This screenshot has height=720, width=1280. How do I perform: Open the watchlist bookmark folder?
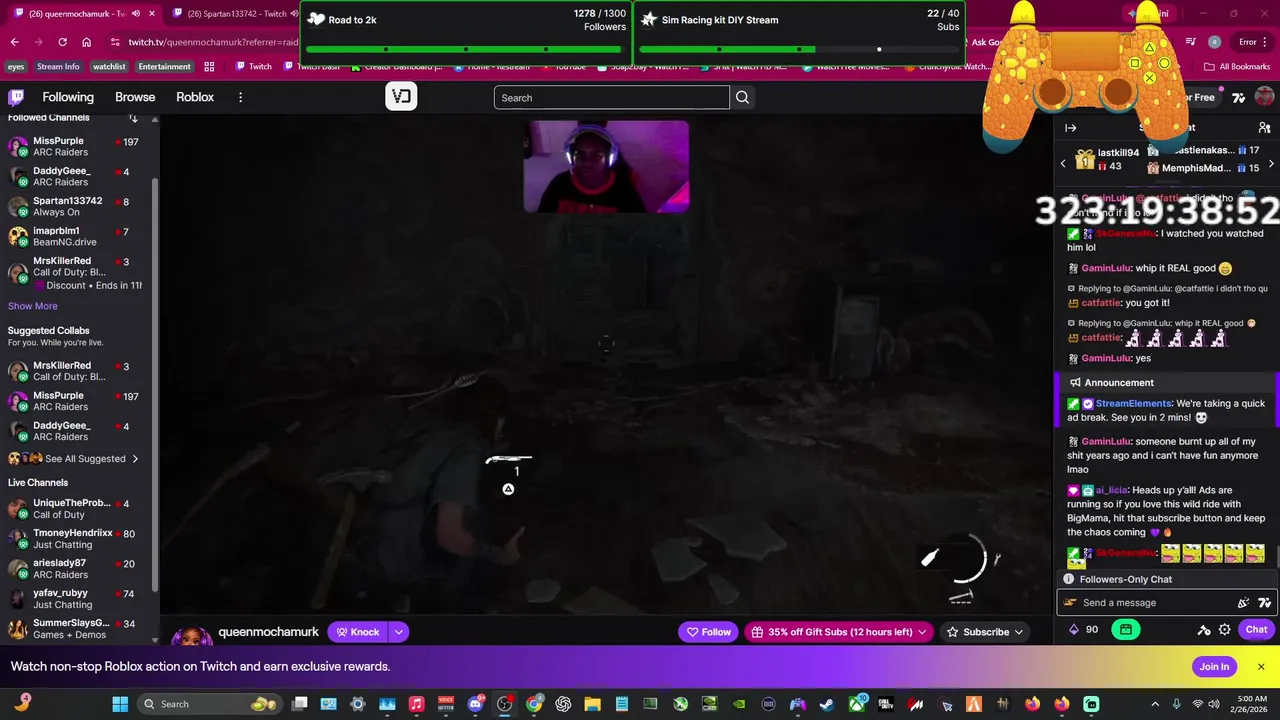click(x=109, y=67)
